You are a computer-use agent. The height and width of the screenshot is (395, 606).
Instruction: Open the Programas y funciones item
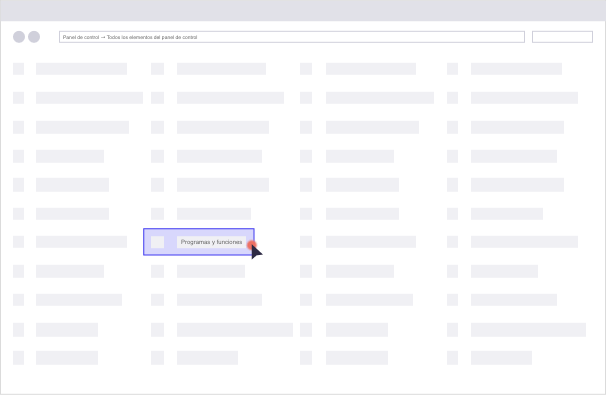point(211,242)
